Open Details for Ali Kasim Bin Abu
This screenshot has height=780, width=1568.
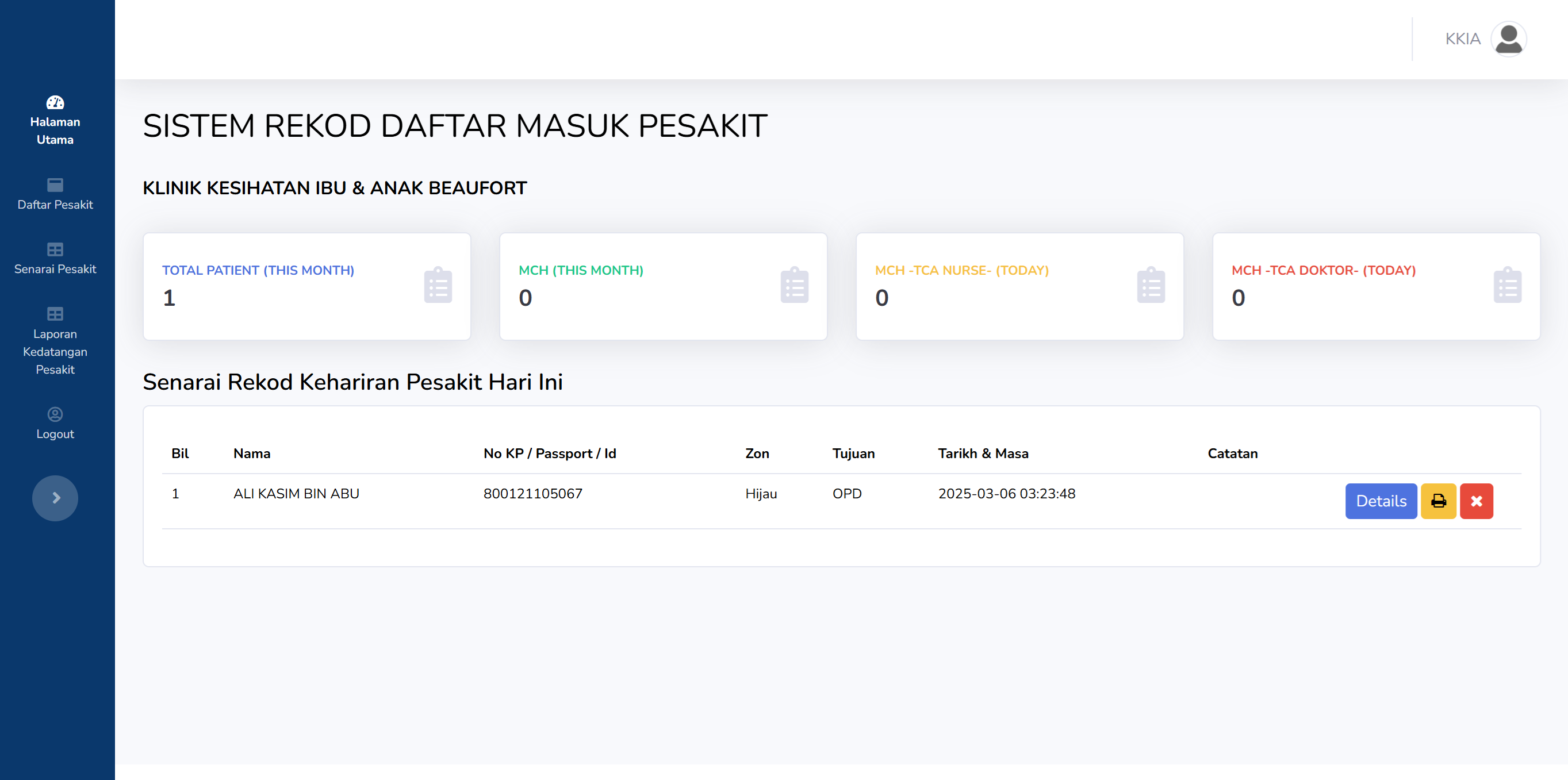coord(1381,501)
